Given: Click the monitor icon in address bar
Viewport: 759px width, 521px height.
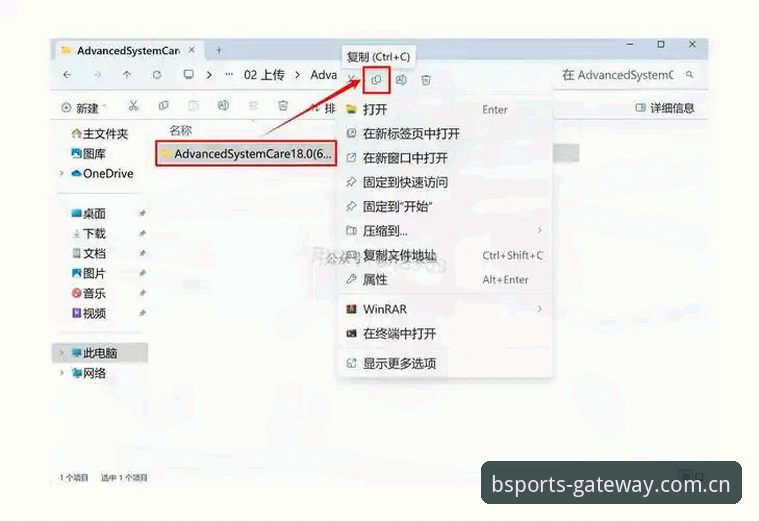Looking at the screenshot, I should [188, 75].
